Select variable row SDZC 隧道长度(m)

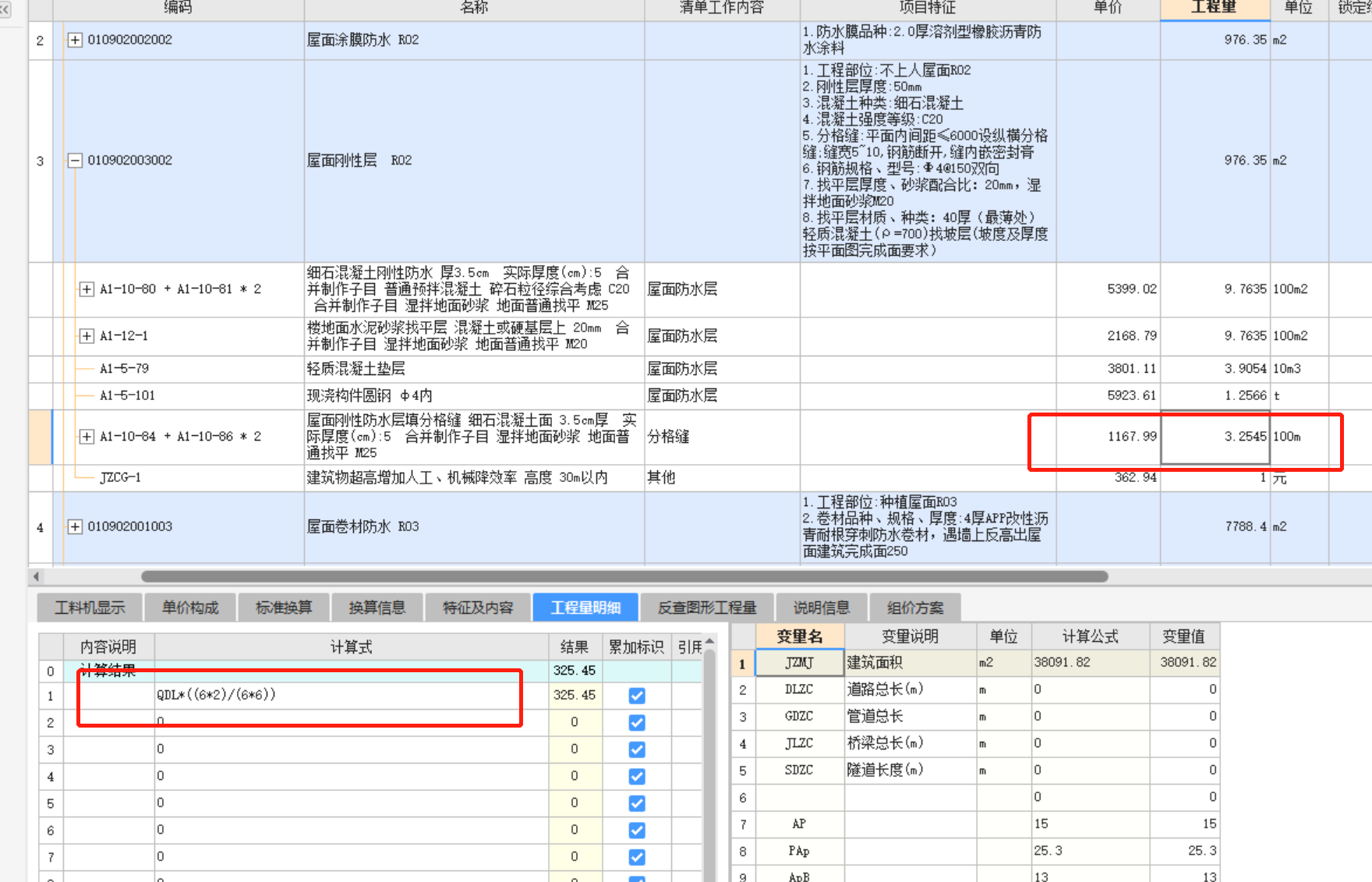[x=975, y=770]
